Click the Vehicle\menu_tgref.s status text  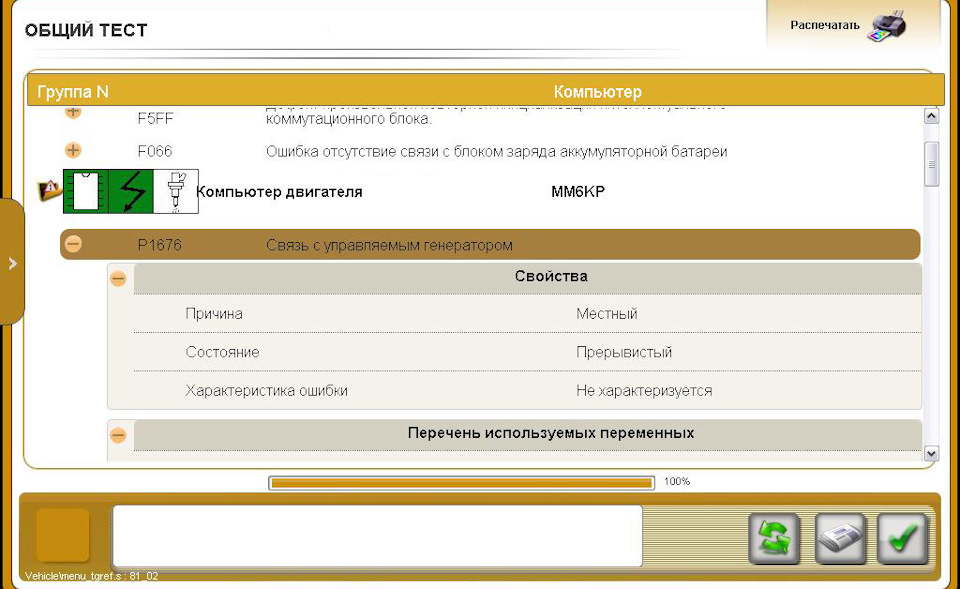[92, 576]
